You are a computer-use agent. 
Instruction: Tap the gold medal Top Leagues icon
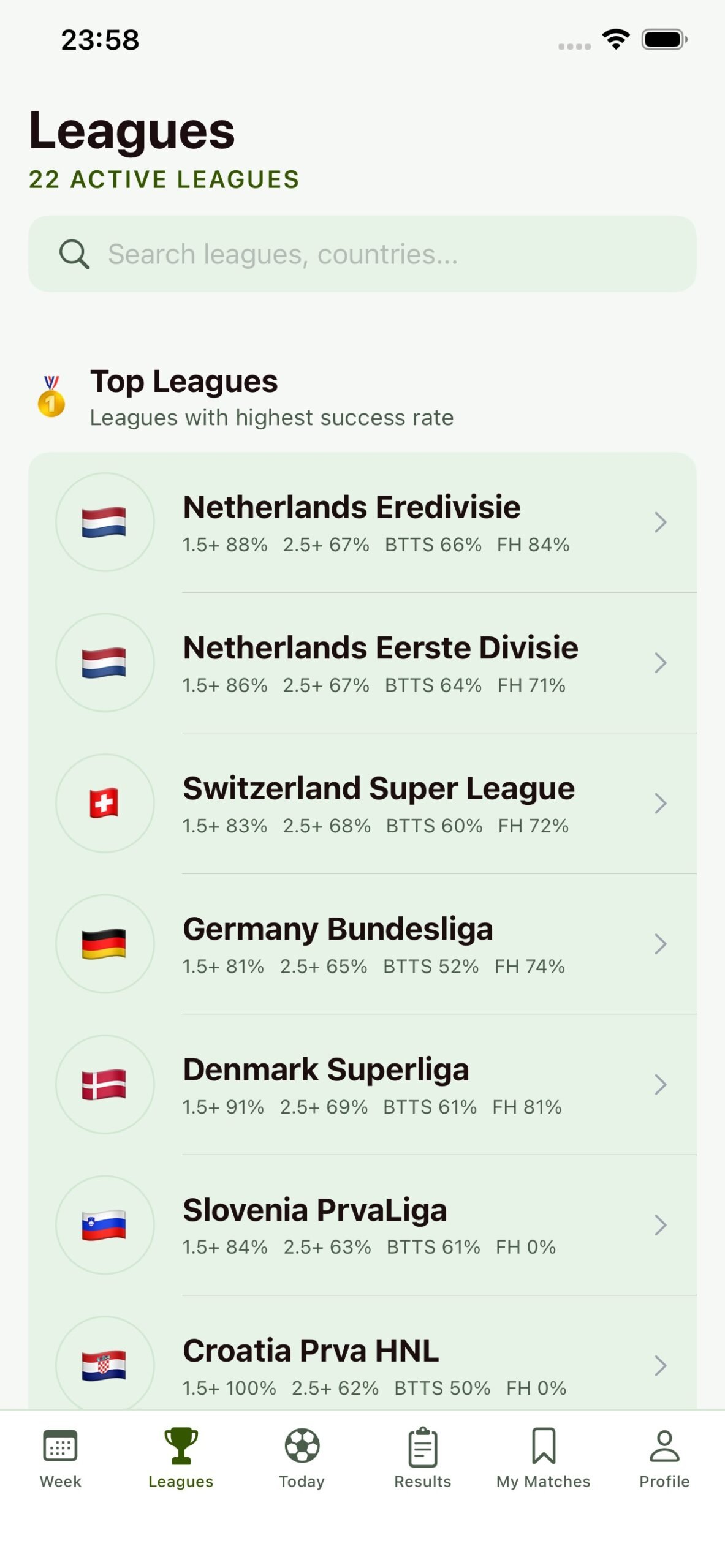(51, 397)
